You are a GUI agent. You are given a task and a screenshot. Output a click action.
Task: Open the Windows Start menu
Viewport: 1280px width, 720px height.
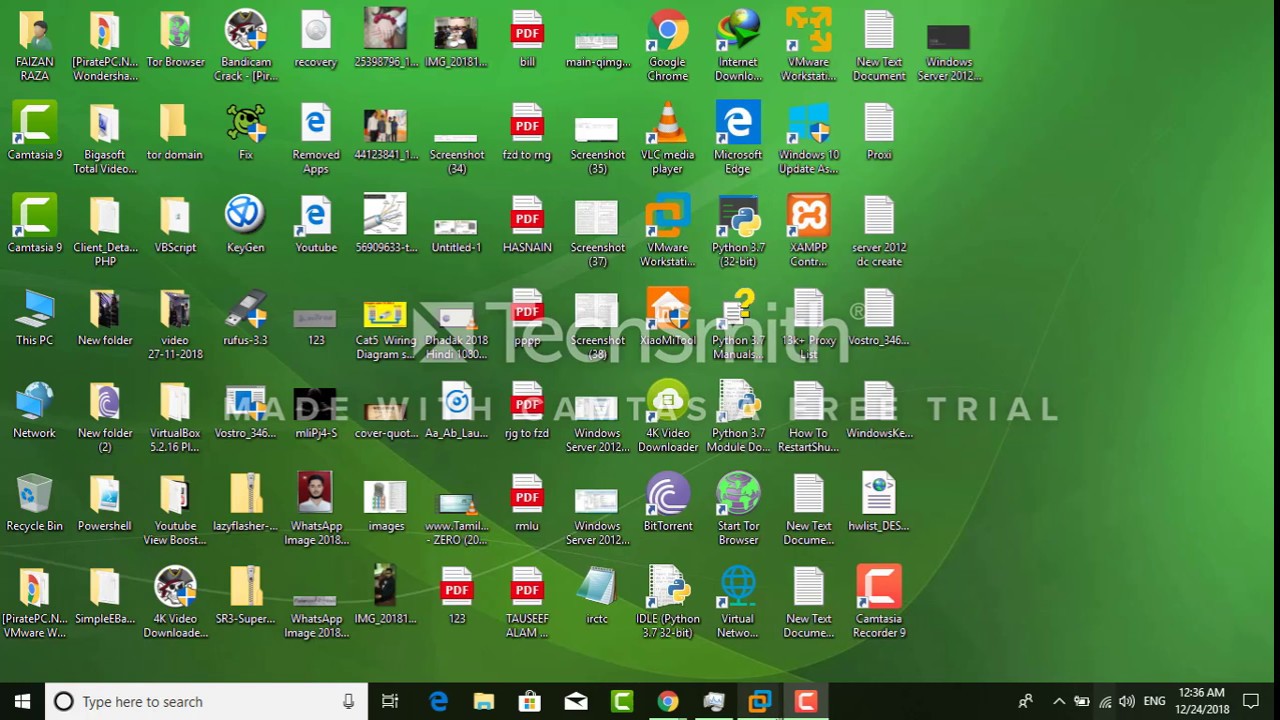coord(22,701)
